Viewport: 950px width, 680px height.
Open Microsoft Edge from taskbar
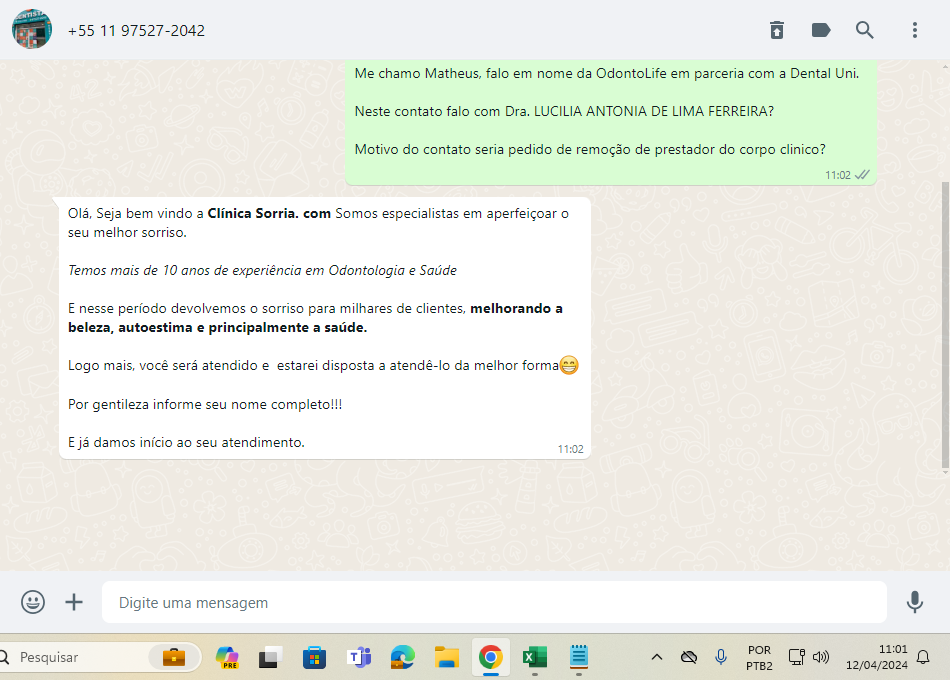pos(403,657)
